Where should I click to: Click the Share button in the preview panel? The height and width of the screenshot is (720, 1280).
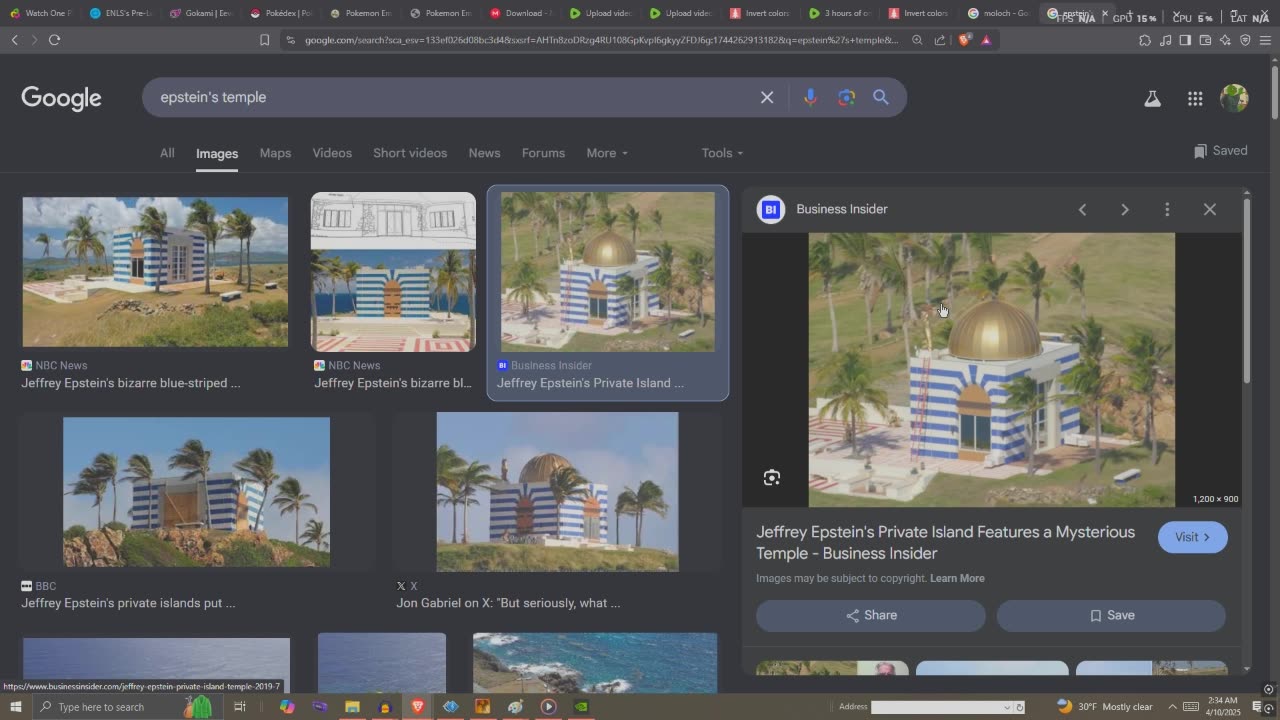(x=870, y=615)
